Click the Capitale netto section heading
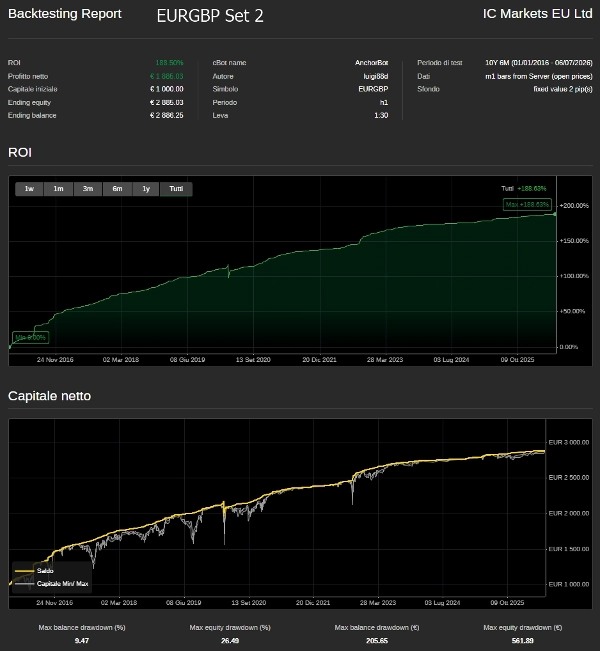This screenshot has width=600, height=651. pos(49,396)
